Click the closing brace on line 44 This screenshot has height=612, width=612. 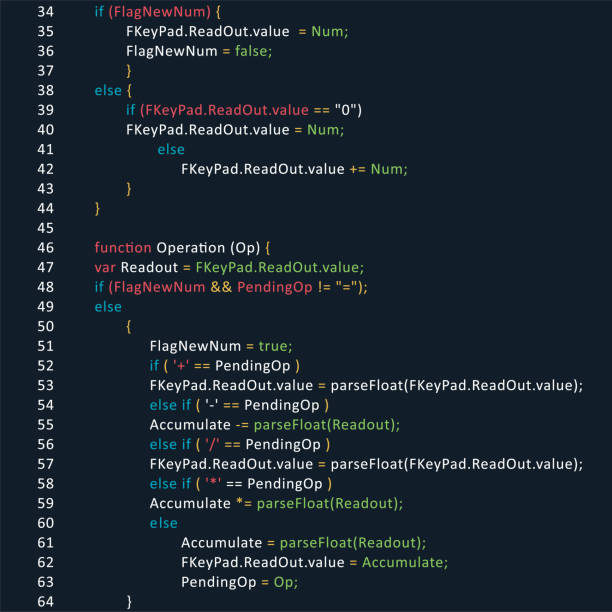point(98,208)
